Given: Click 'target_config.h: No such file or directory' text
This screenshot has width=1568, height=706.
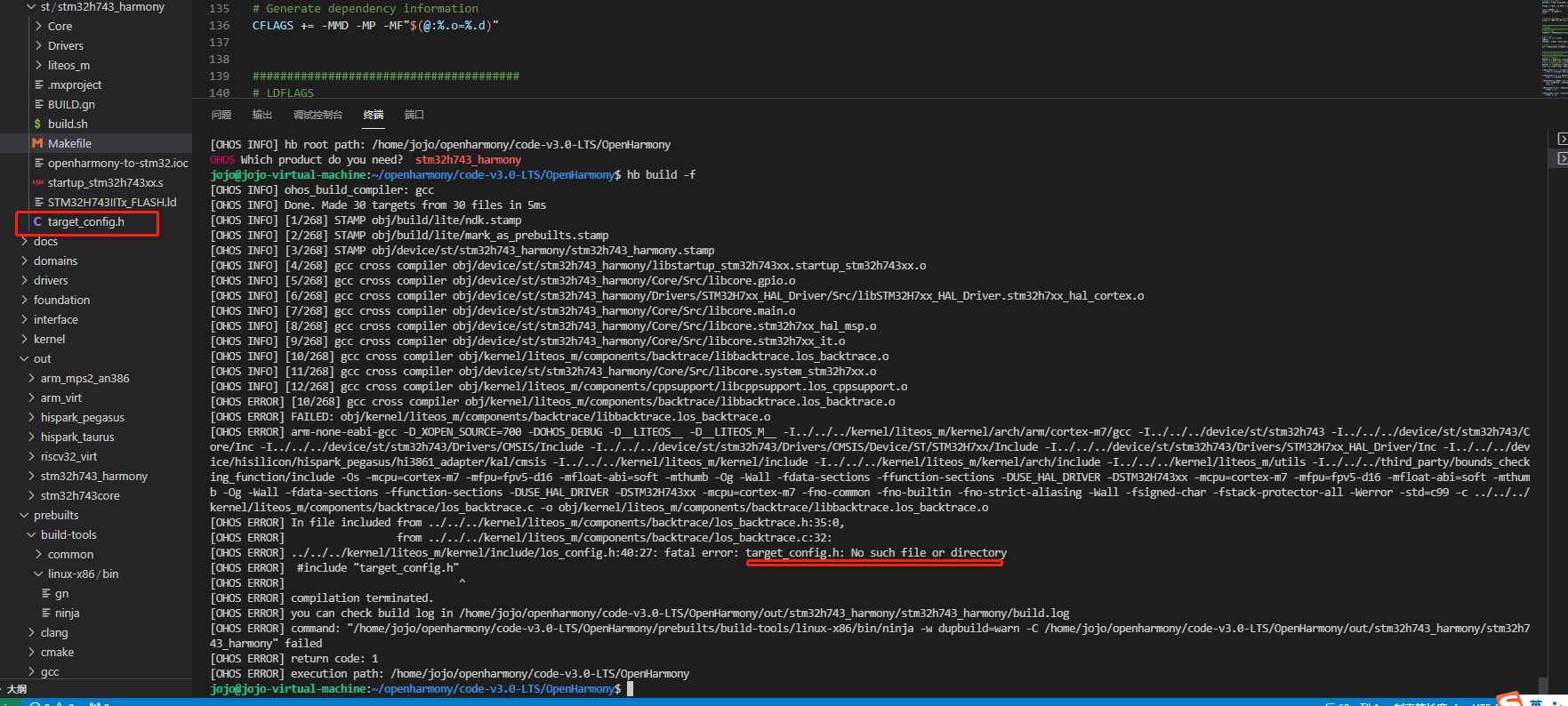Looking at the screenshot, I should (x=876, y=552).
